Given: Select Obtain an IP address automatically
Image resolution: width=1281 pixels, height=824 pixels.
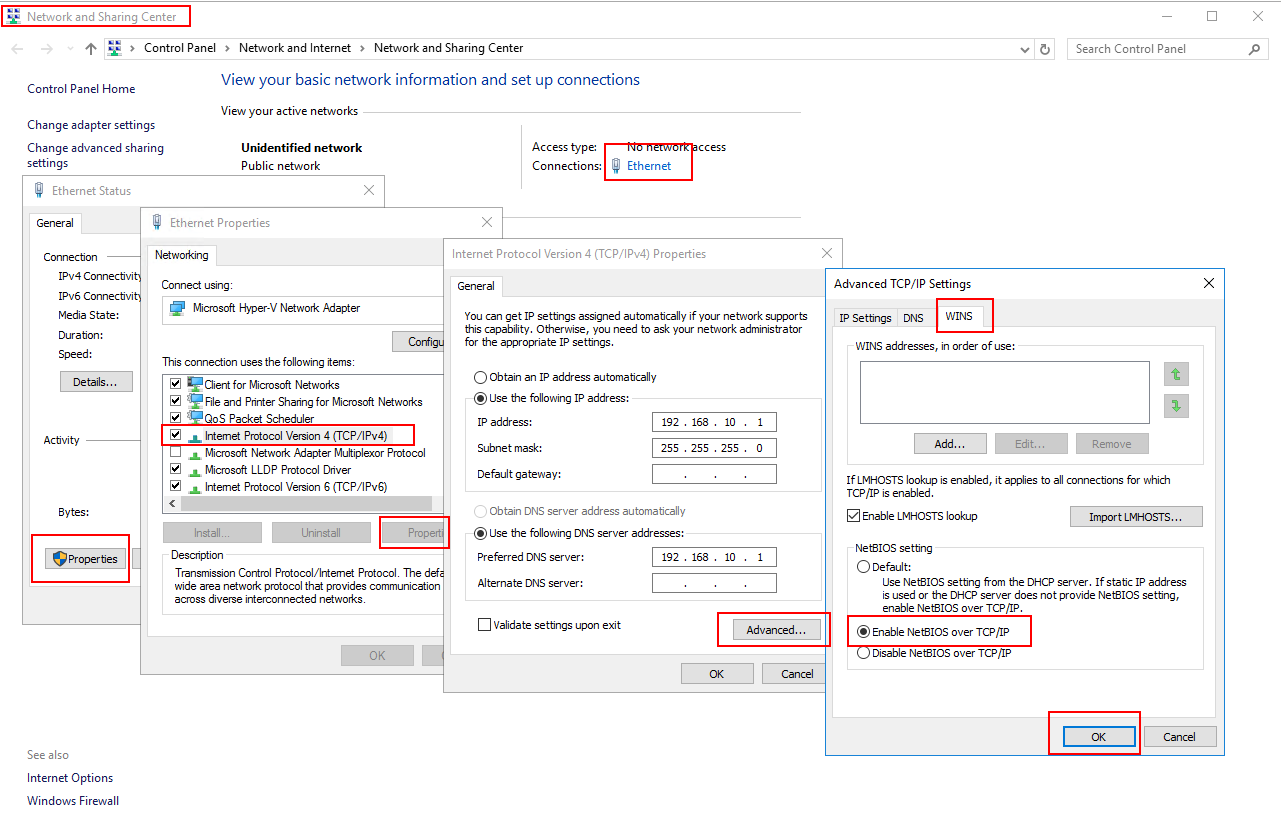Looking at the screenshot, I should [481, 377].
